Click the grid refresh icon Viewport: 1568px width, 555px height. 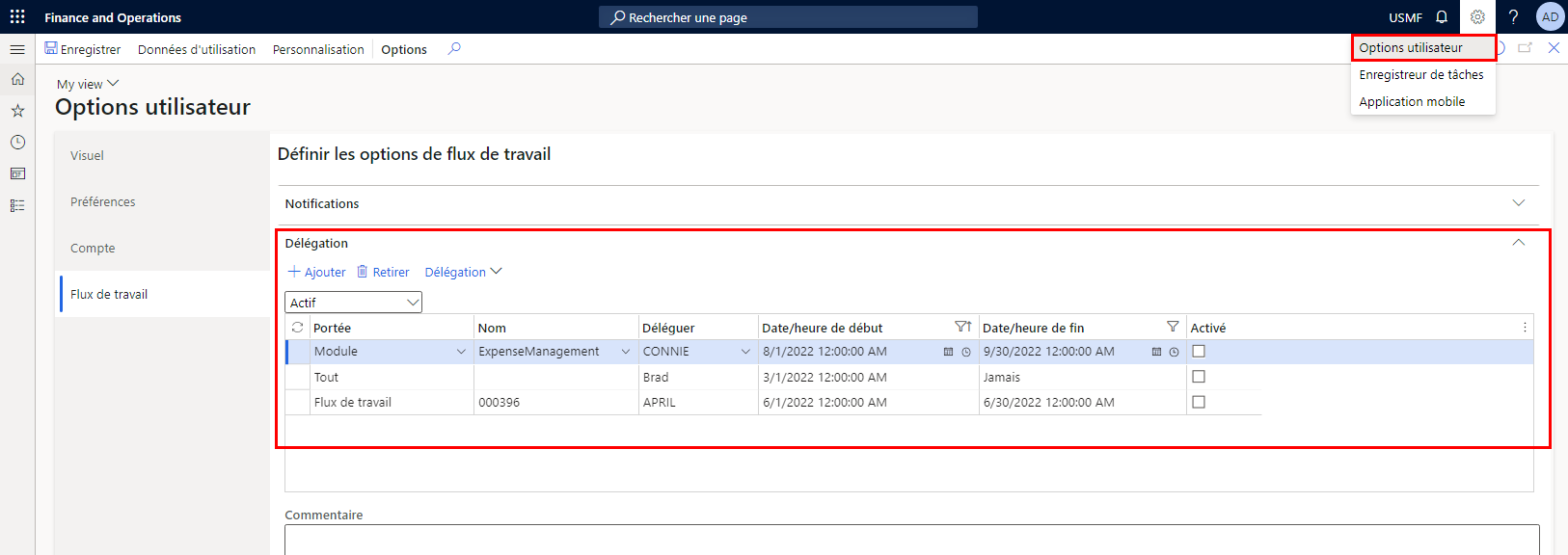297,328
